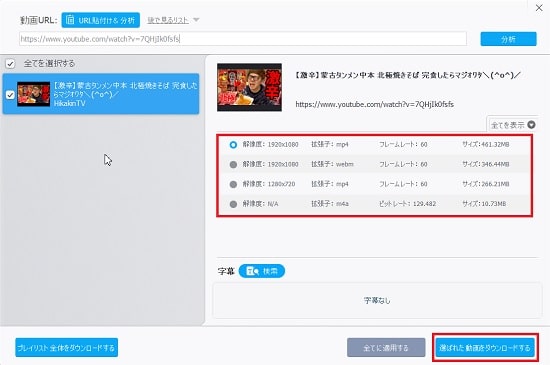Click the 全てに適用する button
The width and height of the screenshot is (550, 365).
pos(386,348)
